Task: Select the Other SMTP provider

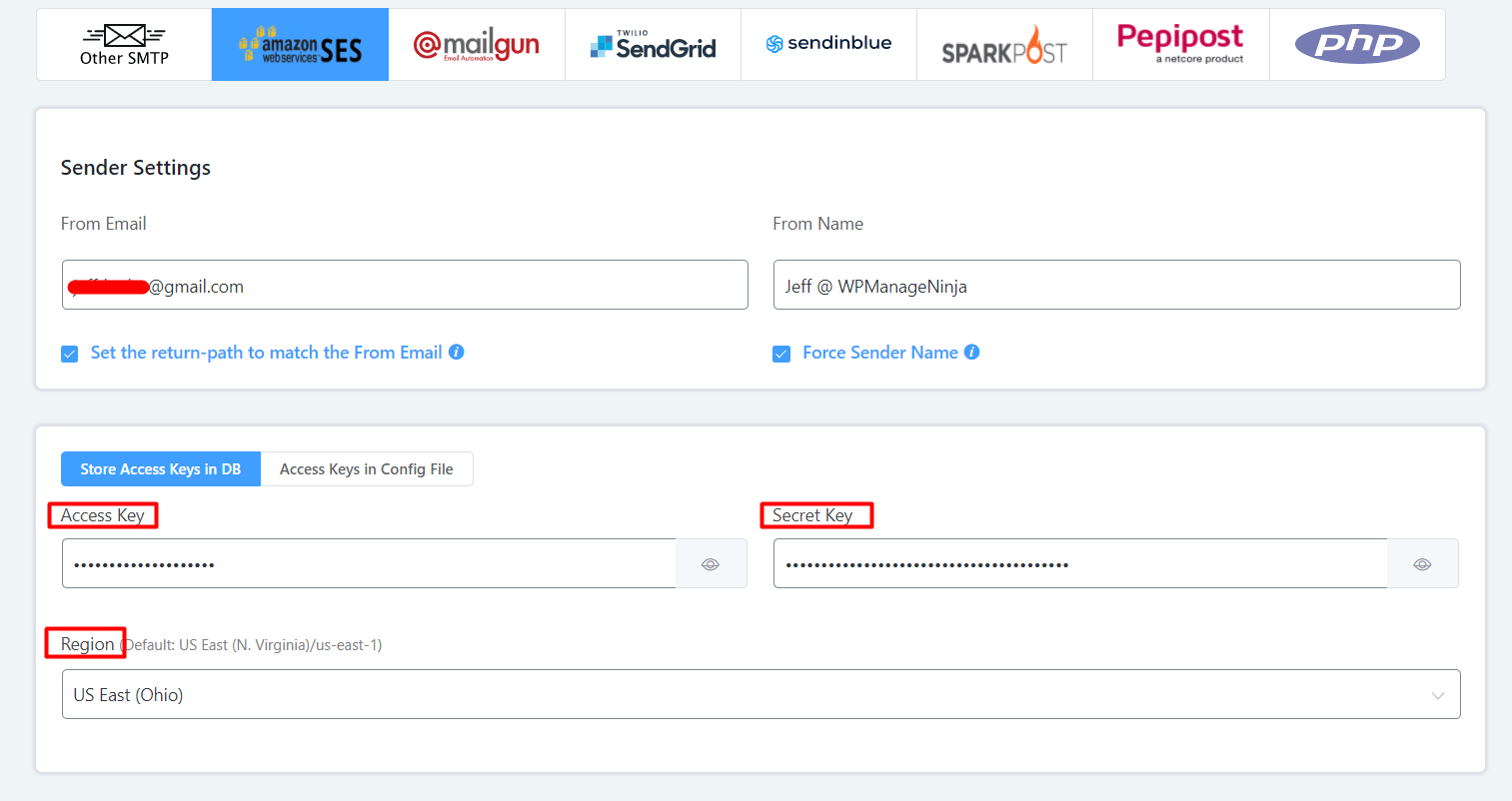Action: (124, 45)
